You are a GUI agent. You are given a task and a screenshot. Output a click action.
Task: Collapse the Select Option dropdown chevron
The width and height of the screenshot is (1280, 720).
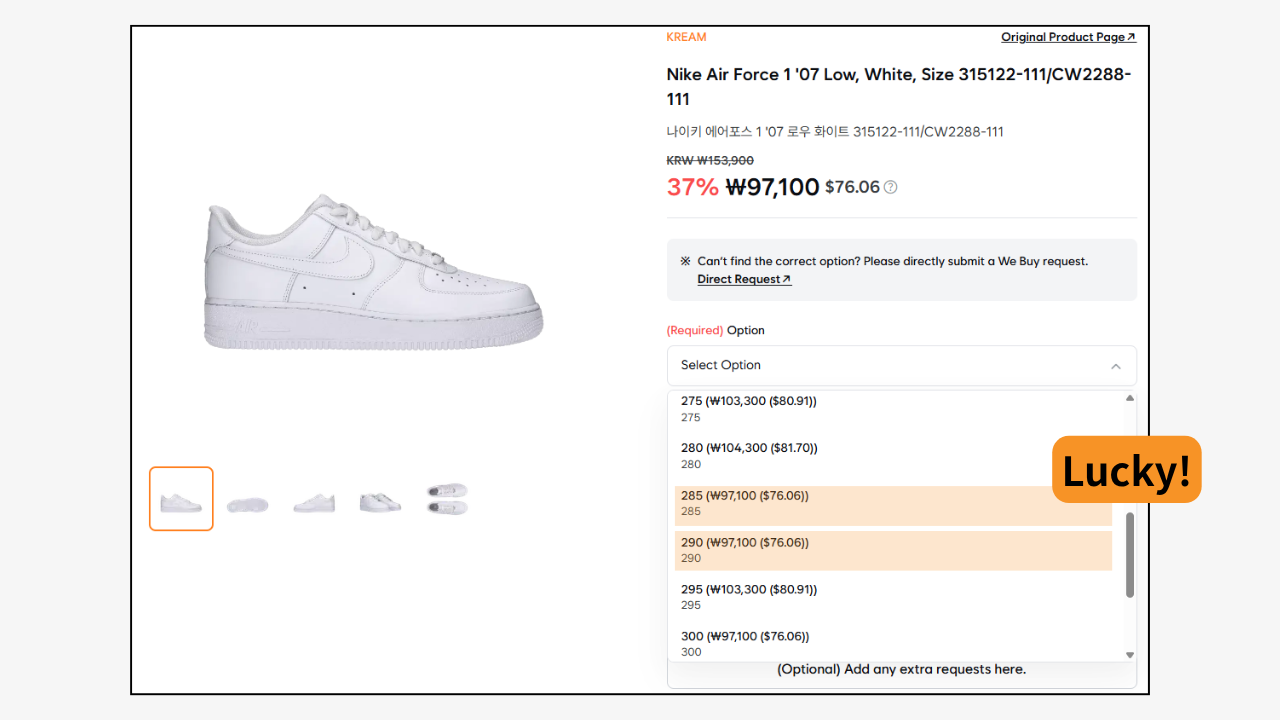pyautogui.click(x=1116, y=366)
